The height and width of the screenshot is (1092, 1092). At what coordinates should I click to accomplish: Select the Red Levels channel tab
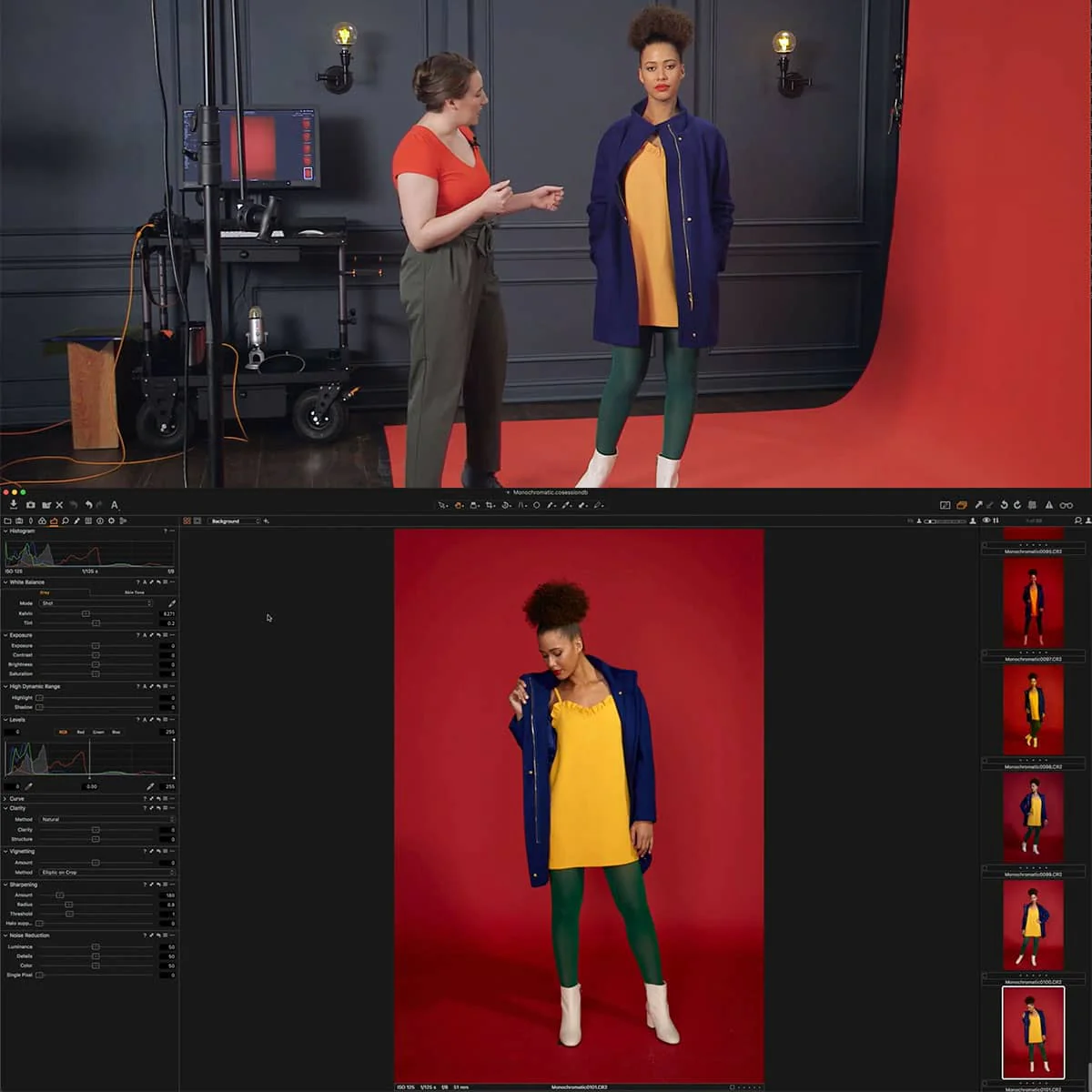click(x=80, y=732)
